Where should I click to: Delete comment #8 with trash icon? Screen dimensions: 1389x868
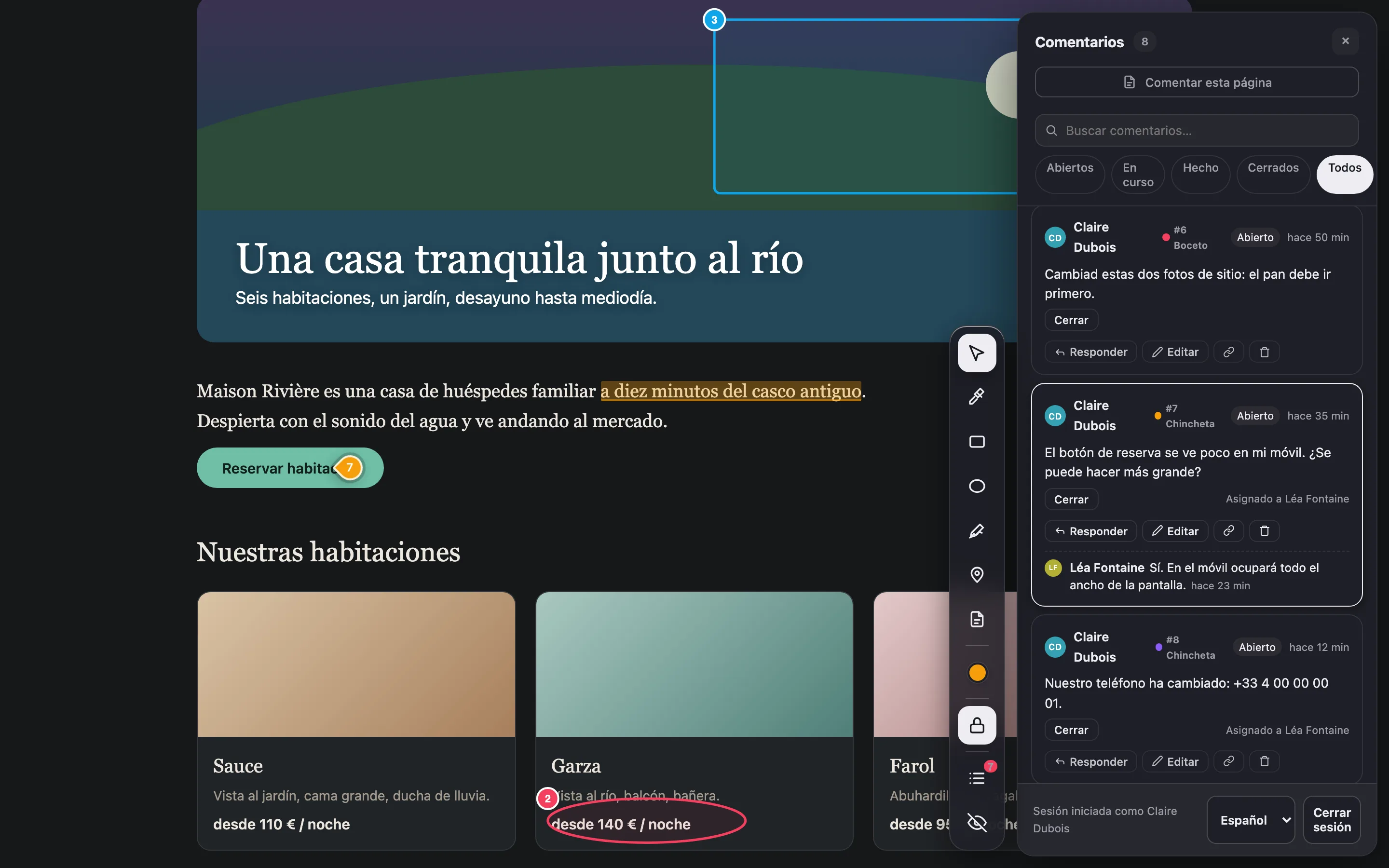coord(1265,762)
